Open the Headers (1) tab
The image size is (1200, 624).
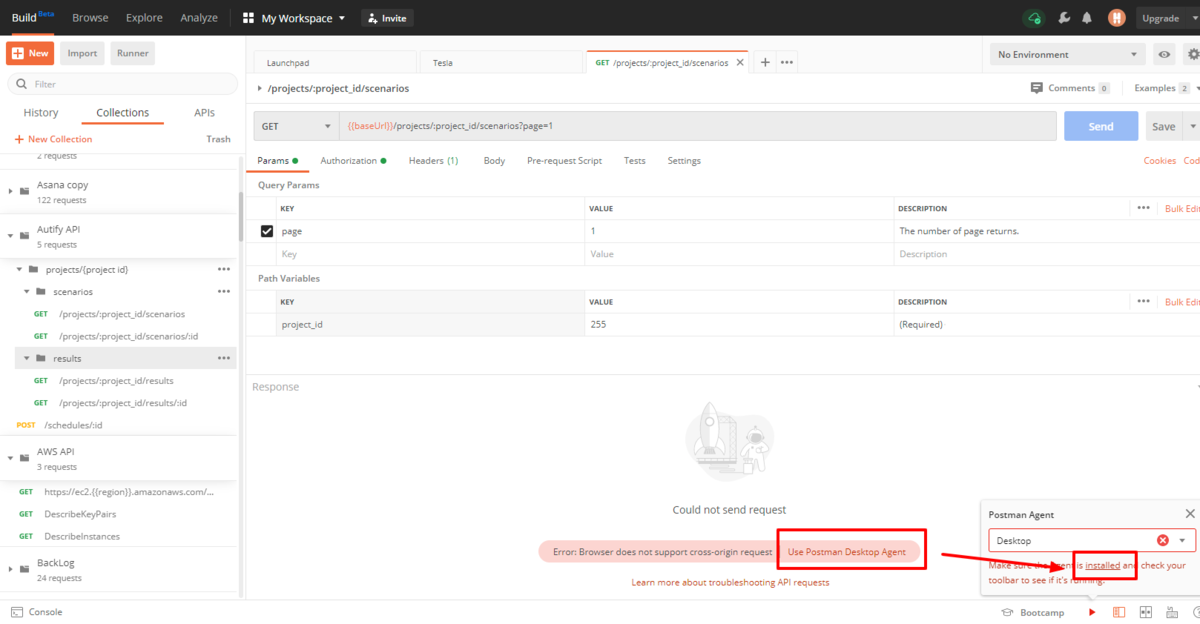coord(433,161)
